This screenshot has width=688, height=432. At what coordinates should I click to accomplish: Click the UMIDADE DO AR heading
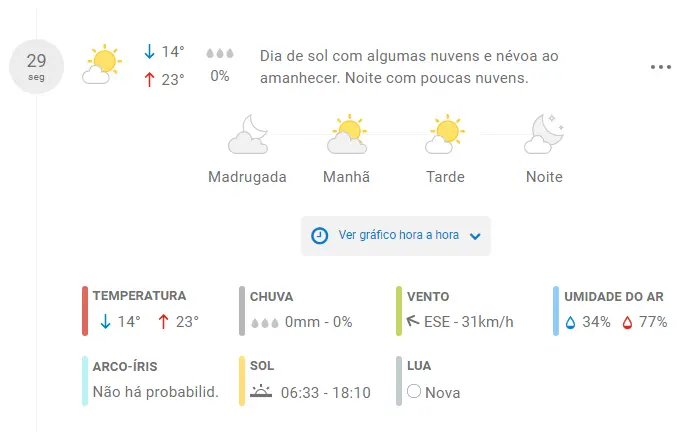[x=614, y=296]
